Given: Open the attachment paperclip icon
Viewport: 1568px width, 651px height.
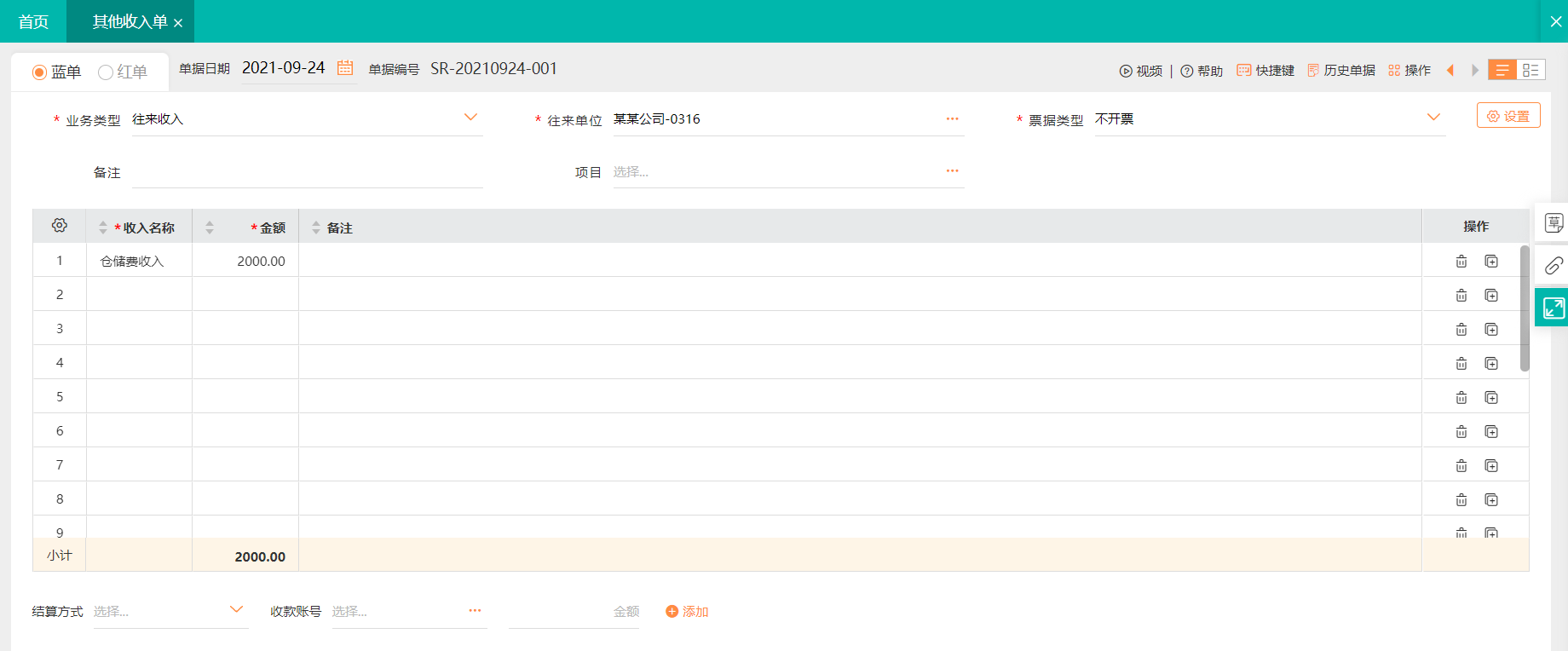Looking at the screenshot, I should tap(1554, 266).
